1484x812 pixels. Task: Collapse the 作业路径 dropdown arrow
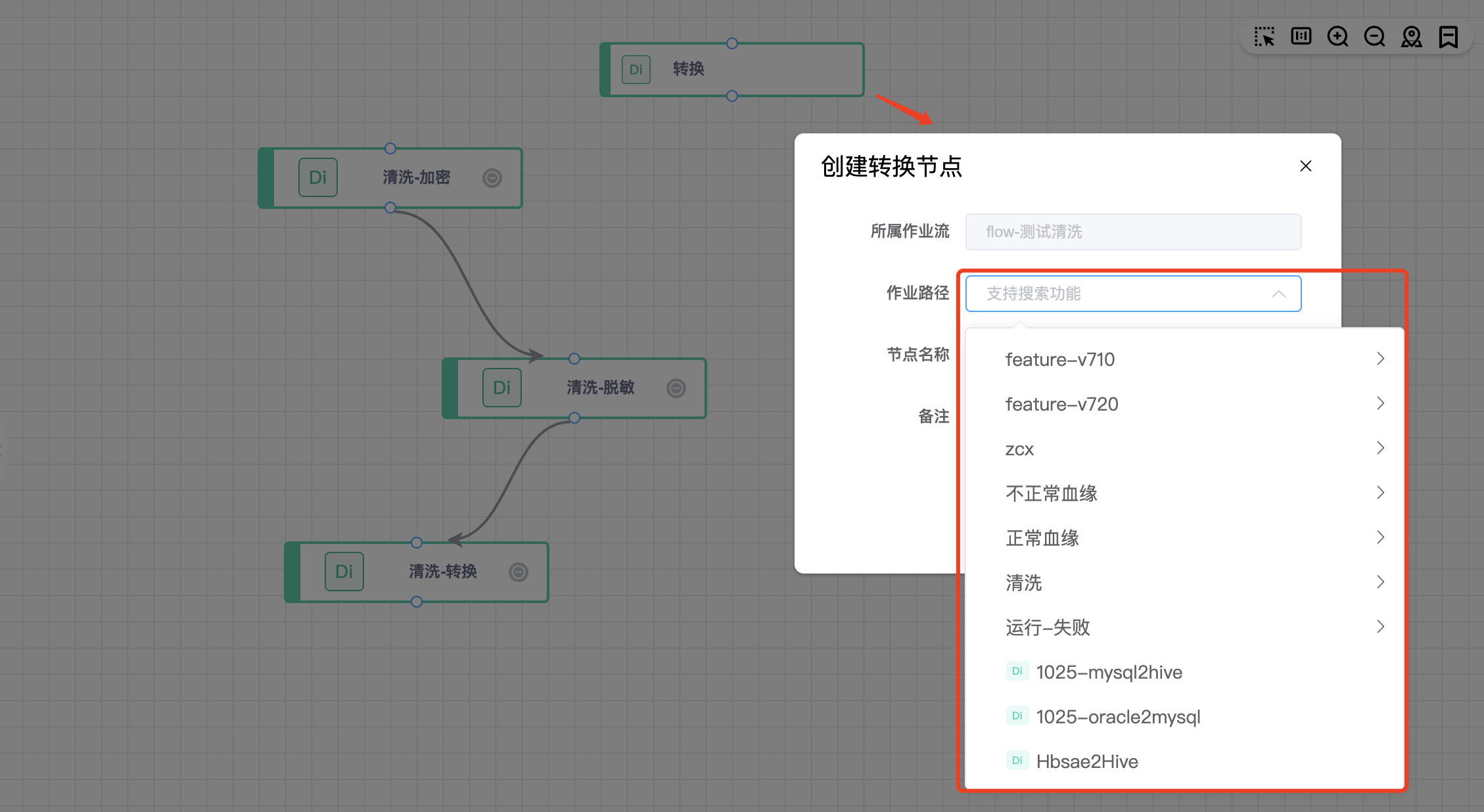[1278, 294]
